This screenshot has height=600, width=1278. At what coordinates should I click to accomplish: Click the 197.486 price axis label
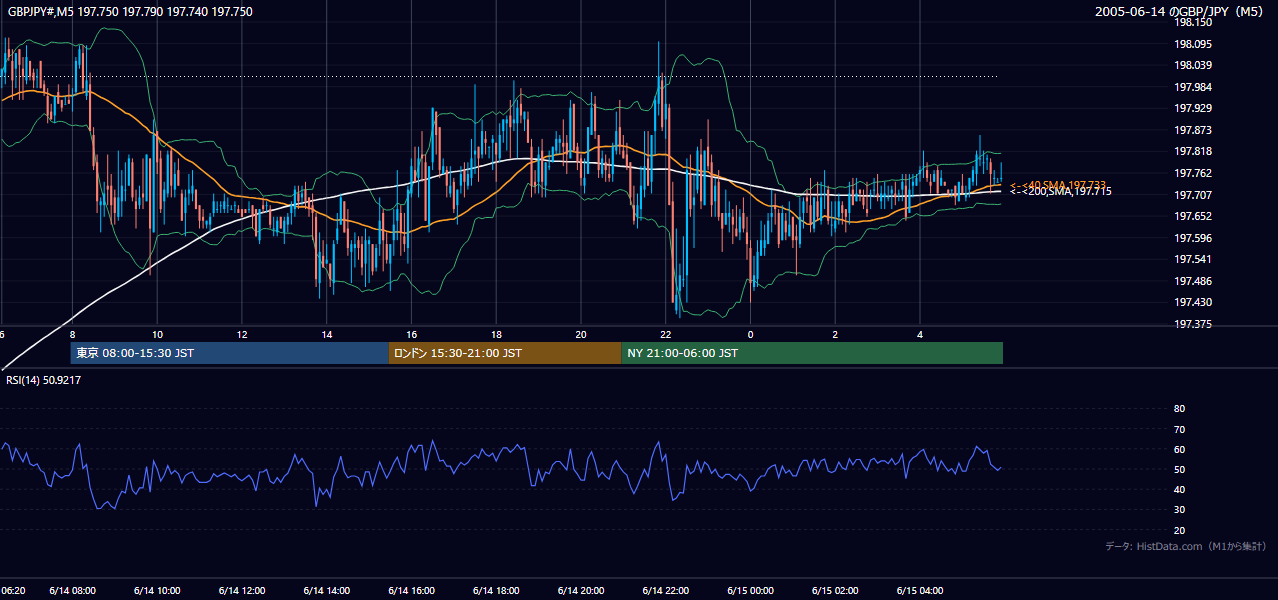click(x=1193, y=281)
